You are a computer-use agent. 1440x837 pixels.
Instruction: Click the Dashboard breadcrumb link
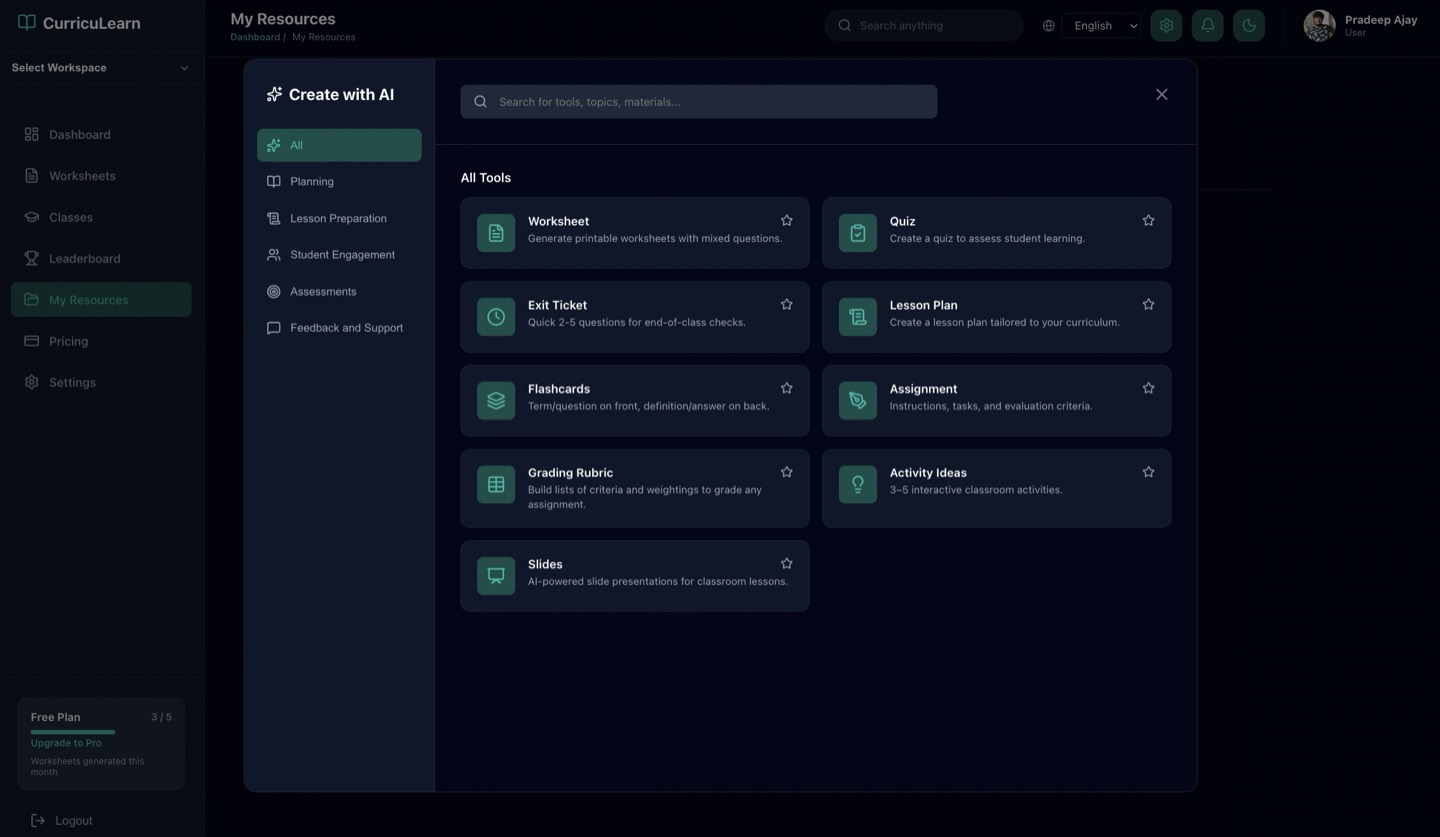coord(255,37)
